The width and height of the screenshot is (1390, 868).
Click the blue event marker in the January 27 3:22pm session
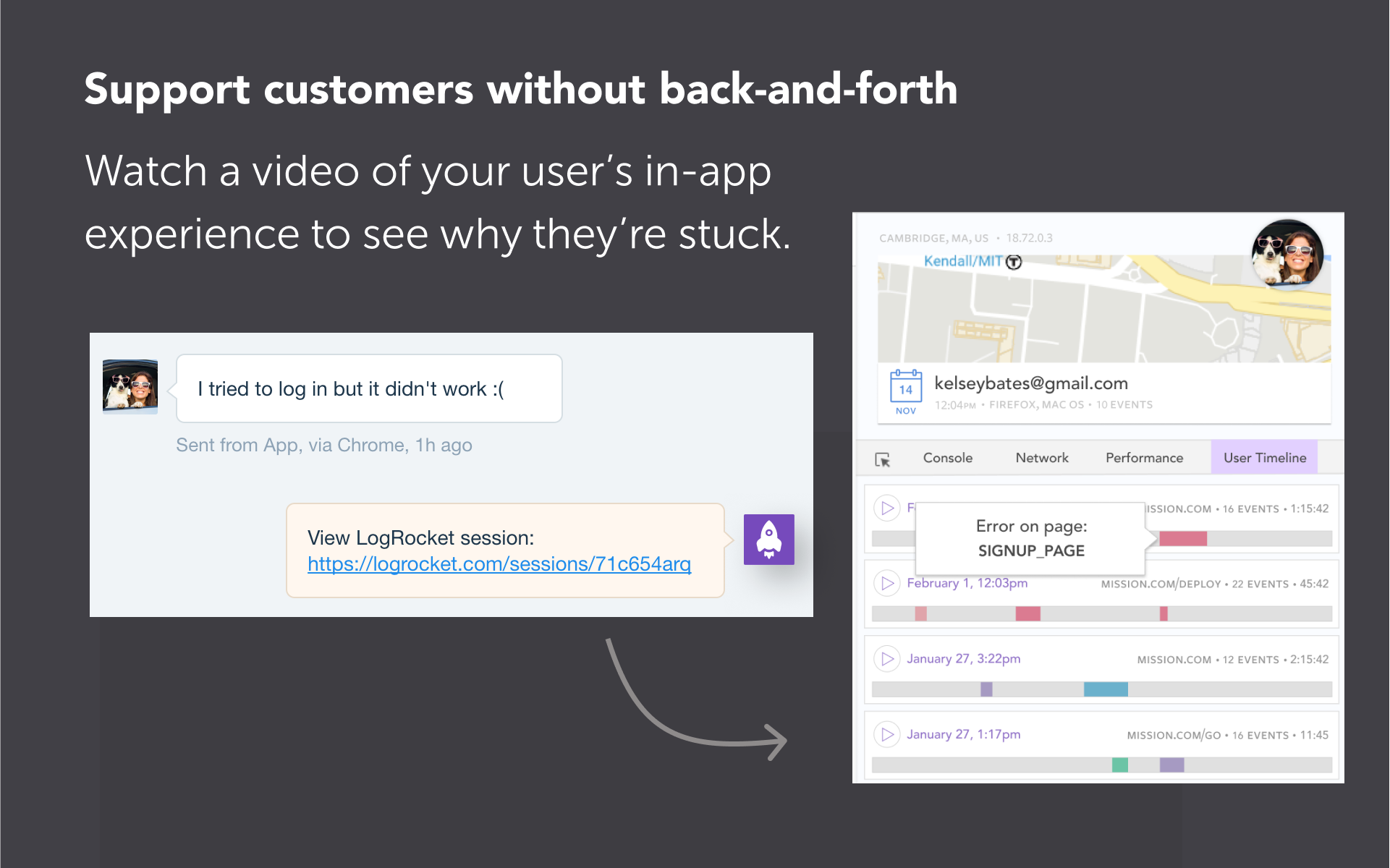pyautogui.click(x=1105, y=689)
